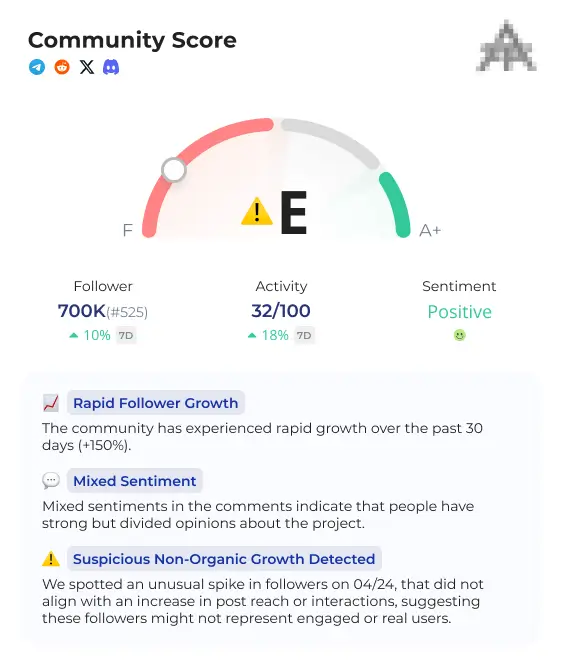Click the Positive sentiment label
Image resolution: width=563 pixels, height=671 pixels.
pyautogui.click(x=459, y=312)
